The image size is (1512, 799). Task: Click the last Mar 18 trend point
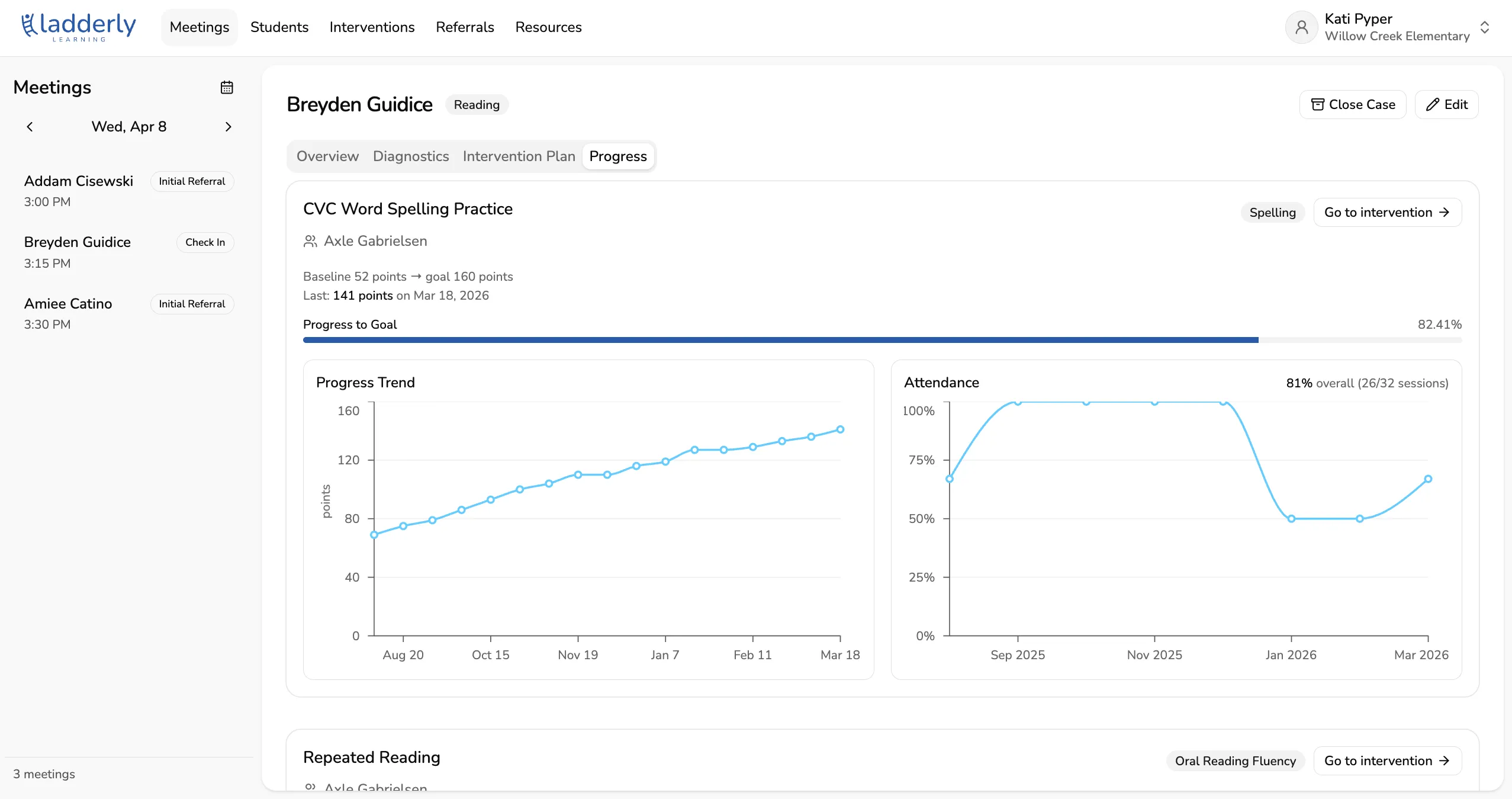click(840, 429)
